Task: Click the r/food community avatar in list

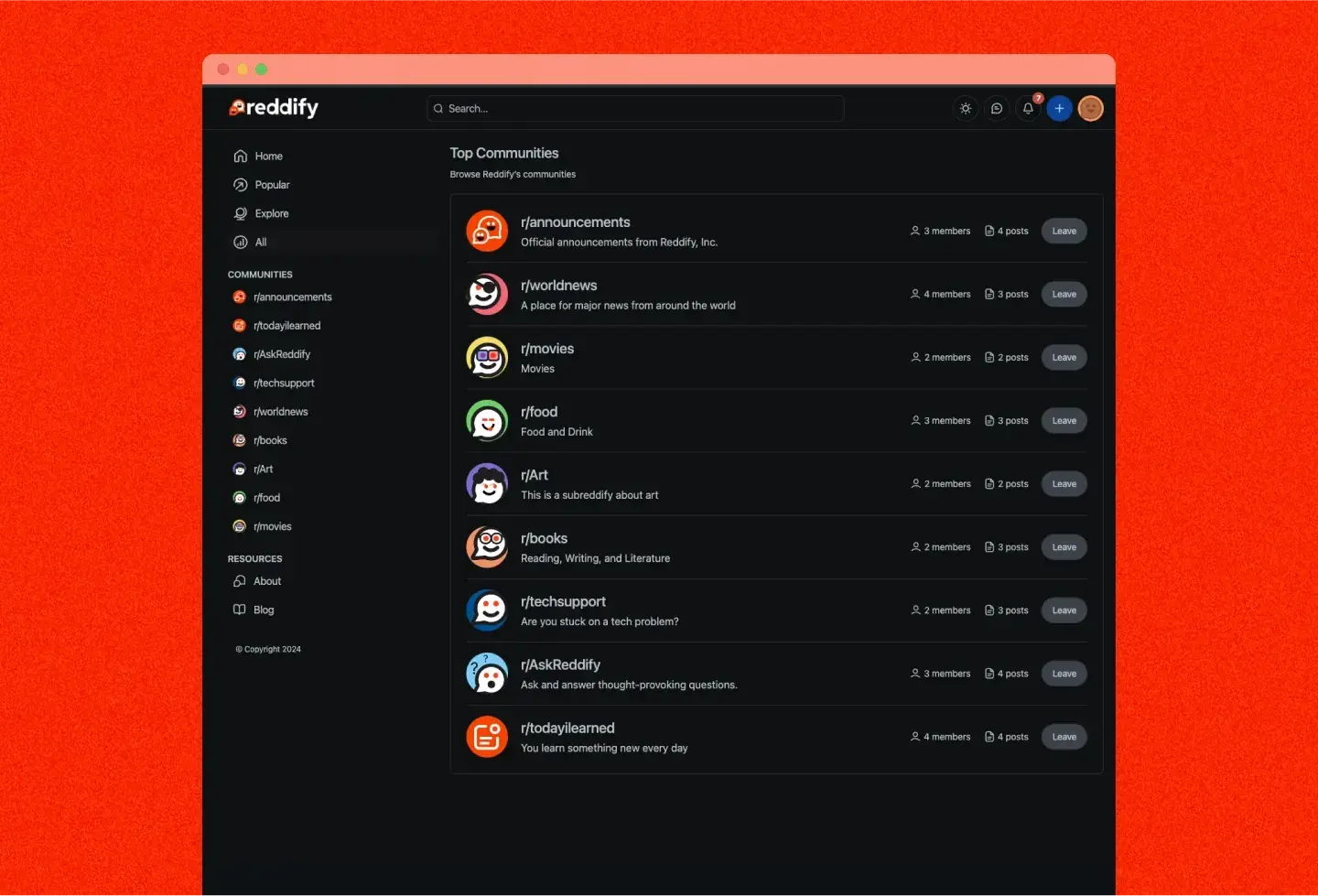Action: click(x=487, y=420)
